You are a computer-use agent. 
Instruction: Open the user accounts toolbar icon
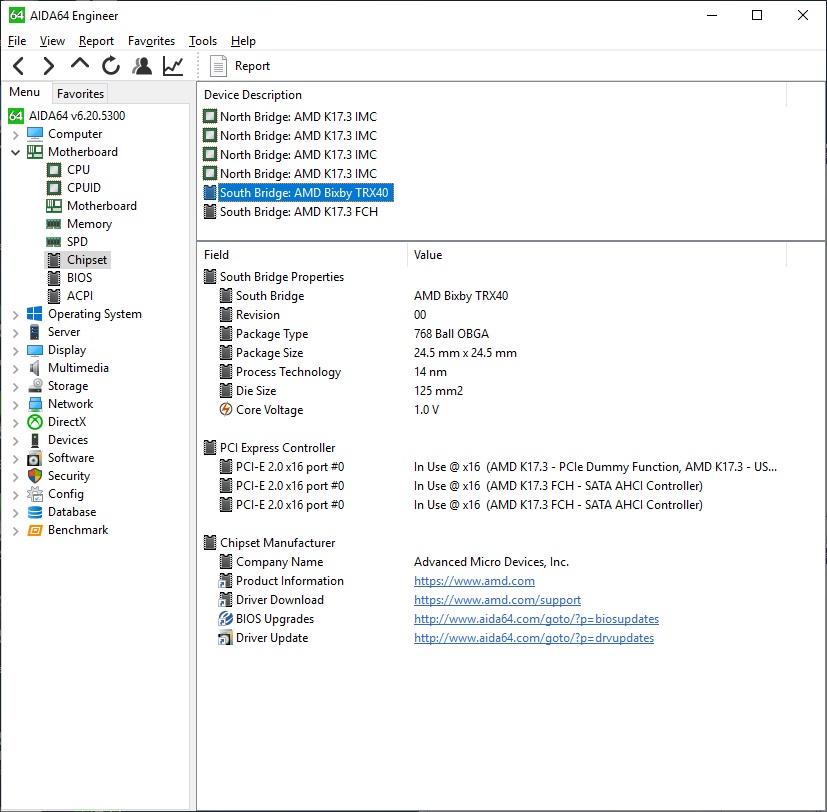click(142, 66)
